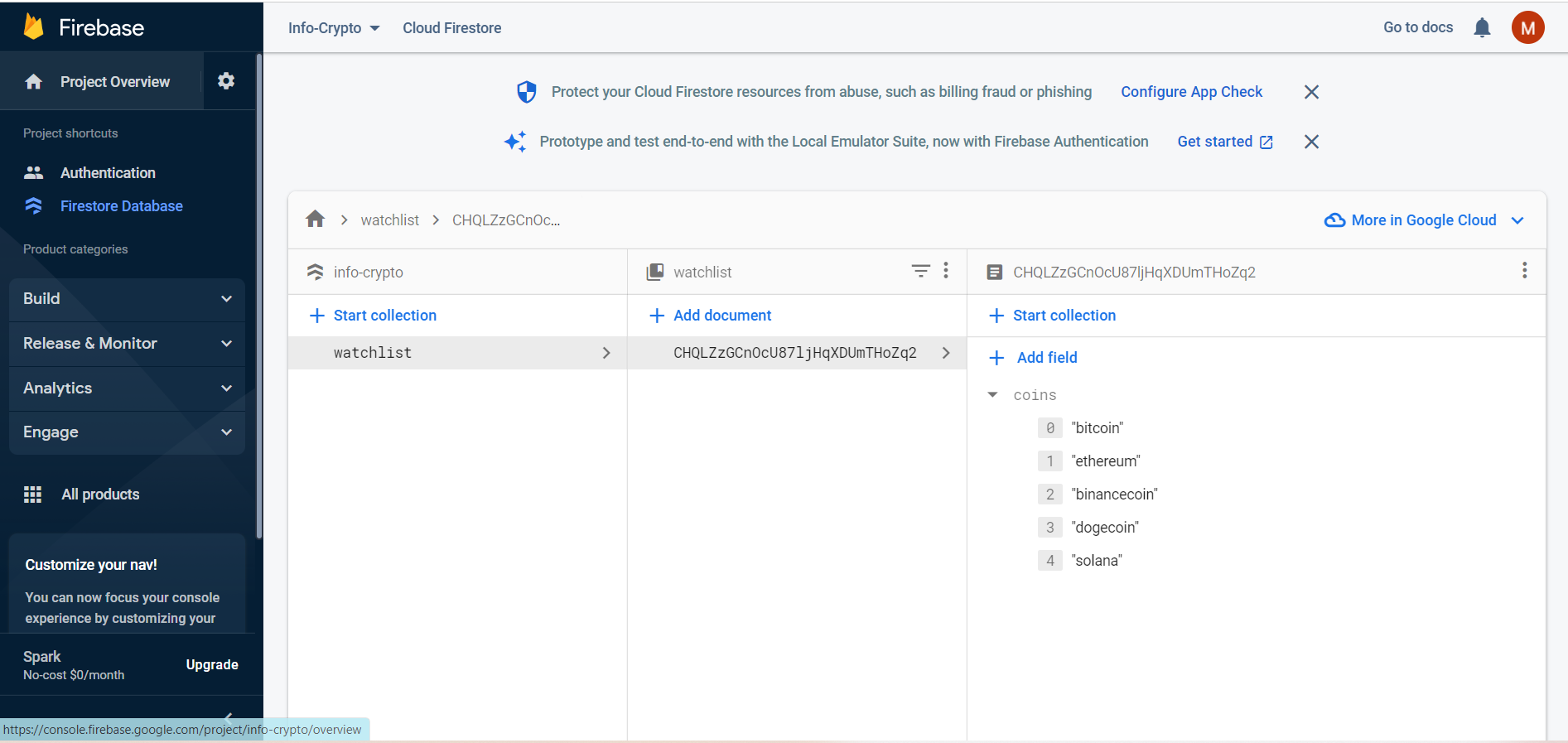Open the filter icon in watchlist column
1568x743 pixels.
tap(920, 271)
